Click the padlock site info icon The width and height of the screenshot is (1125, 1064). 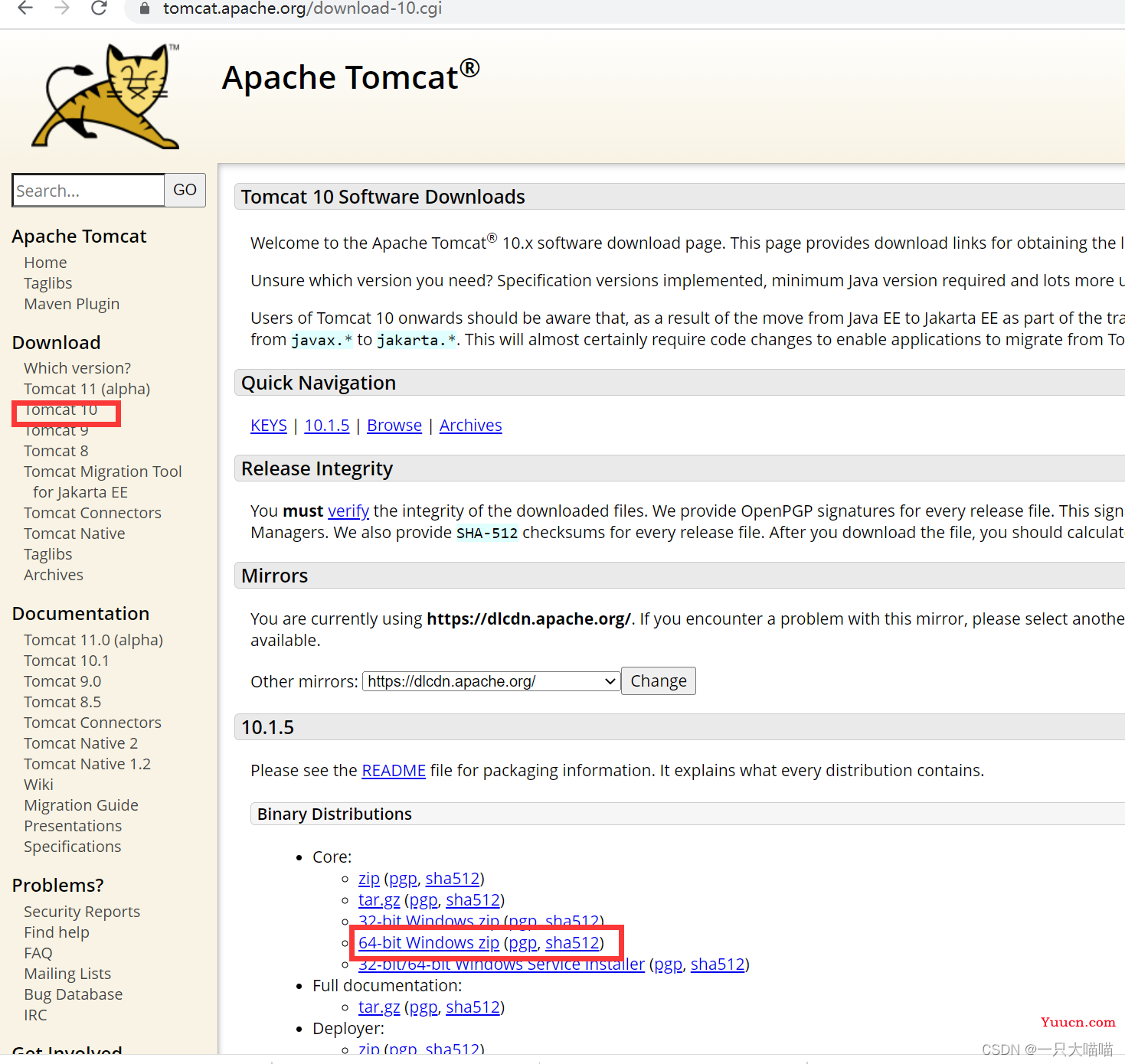click(x=144, y=9)
